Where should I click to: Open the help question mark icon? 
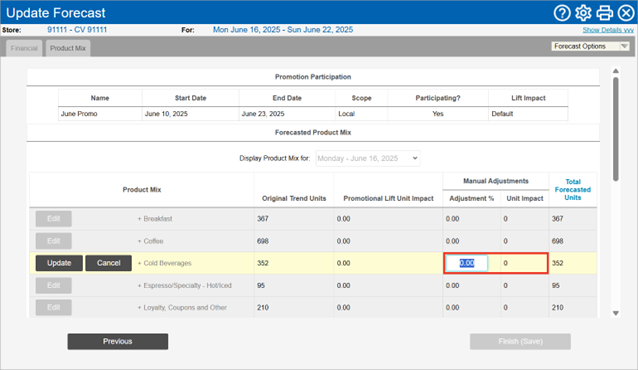pos(562,13)
